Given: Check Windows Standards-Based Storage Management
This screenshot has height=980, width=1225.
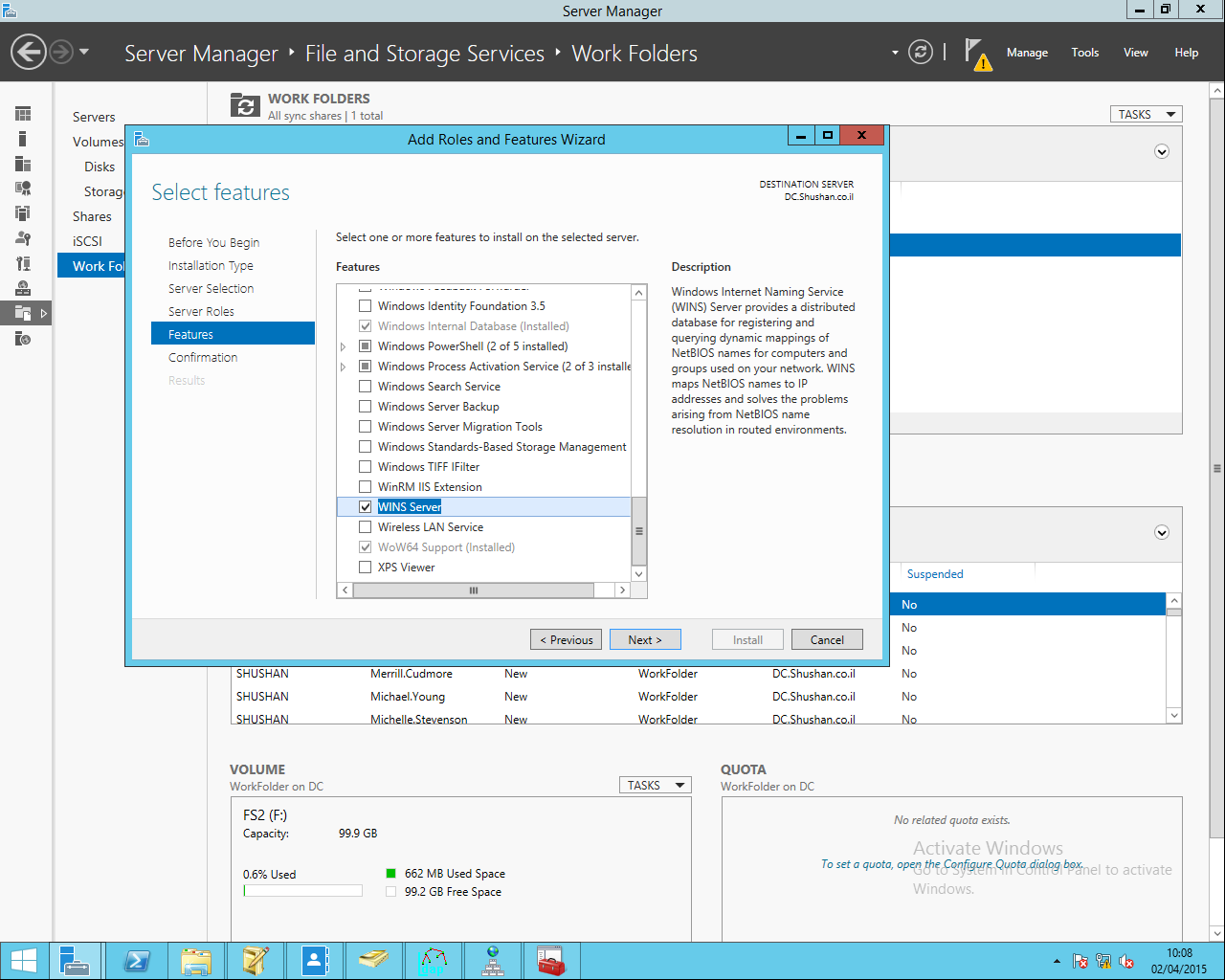Looking at the screenshot, I should pos(365,447).
